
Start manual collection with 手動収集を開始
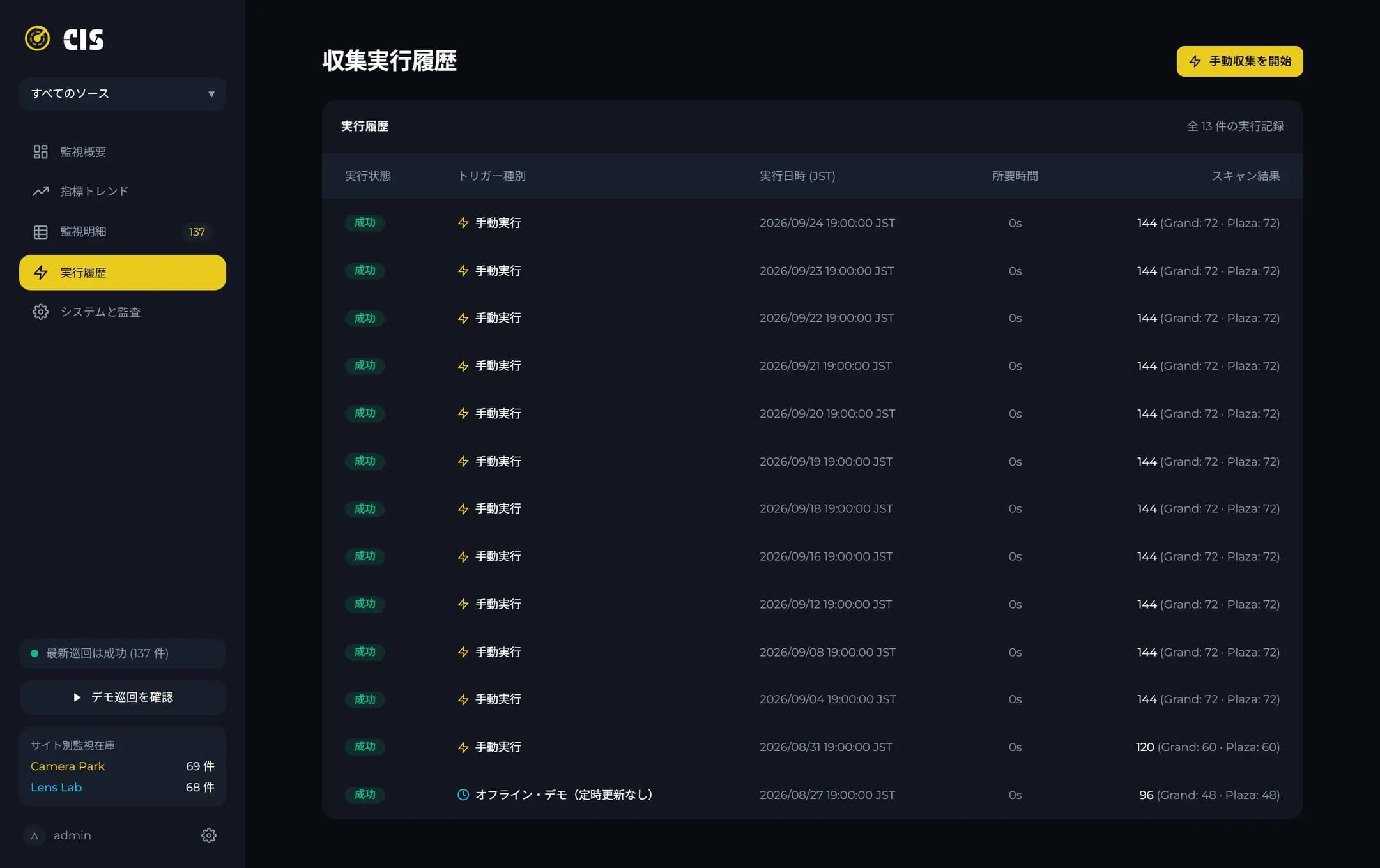click(x=1239, y=61)
